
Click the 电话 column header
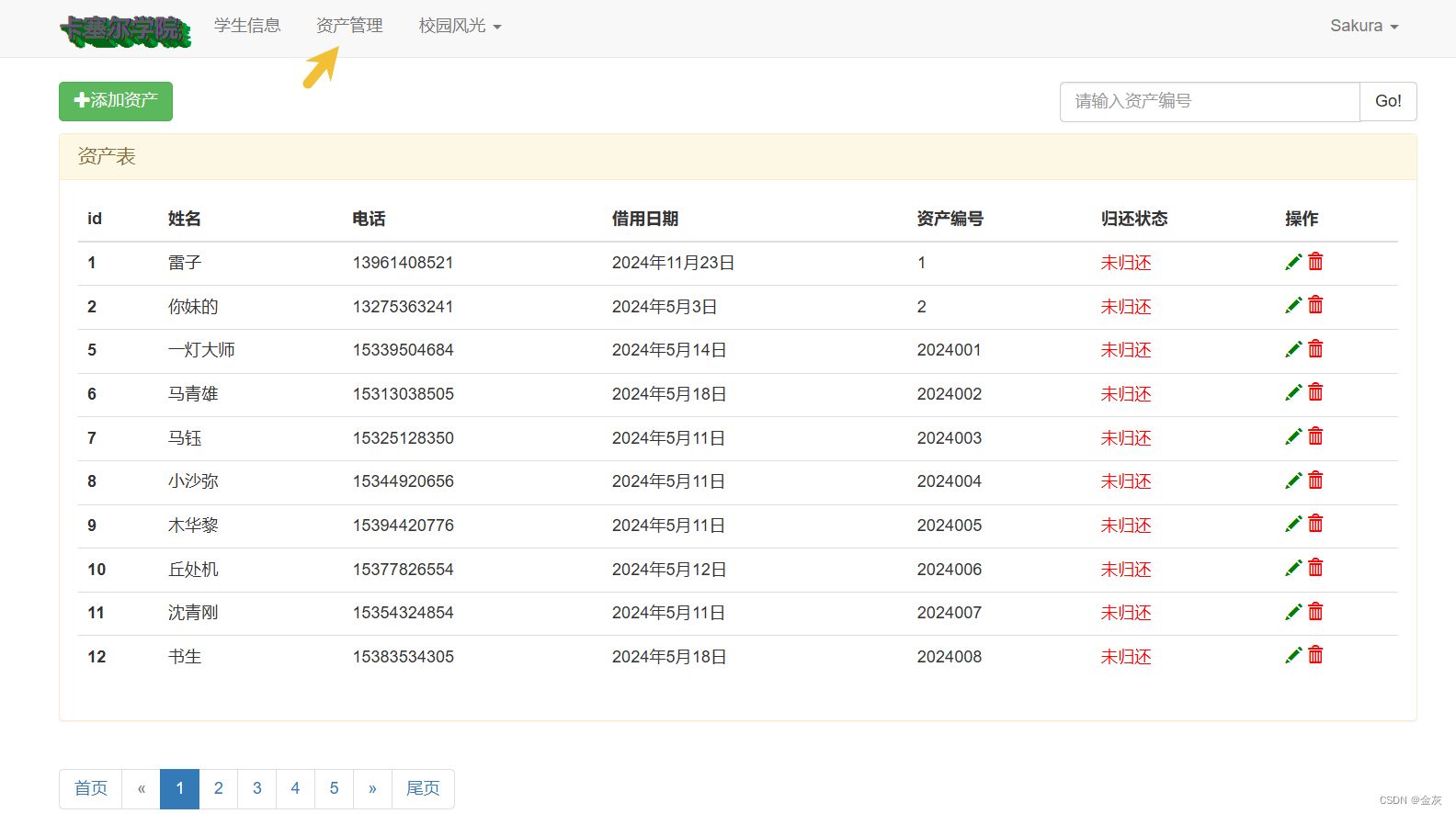370,219
